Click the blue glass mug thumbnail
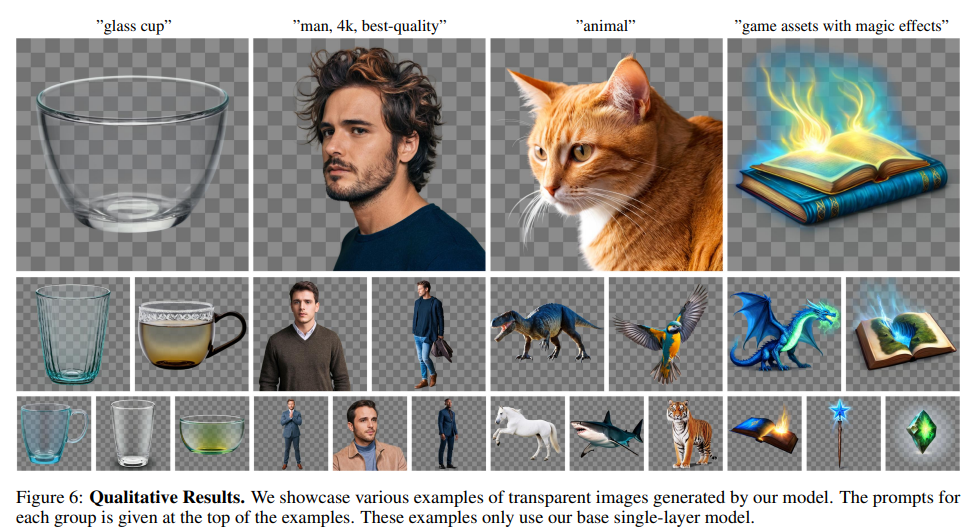This screenshot has width=978, height=532. tap(54, 433)
